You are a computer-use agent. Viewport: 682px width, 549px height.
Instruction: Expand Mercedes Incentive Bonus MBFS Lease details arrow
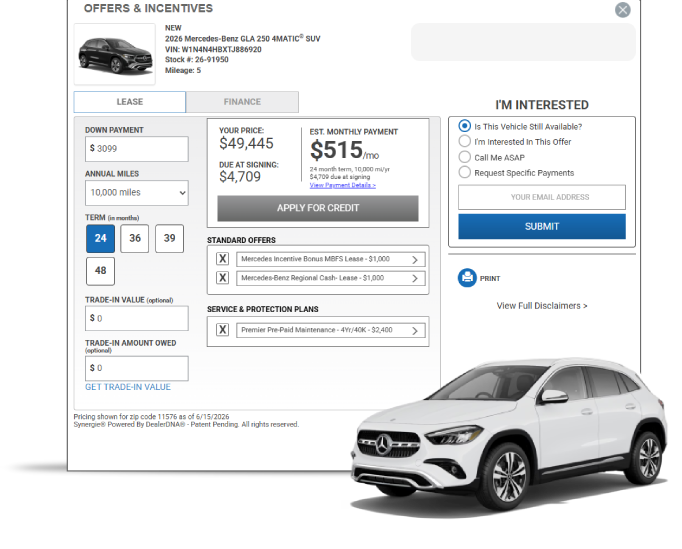click(415, 259)
